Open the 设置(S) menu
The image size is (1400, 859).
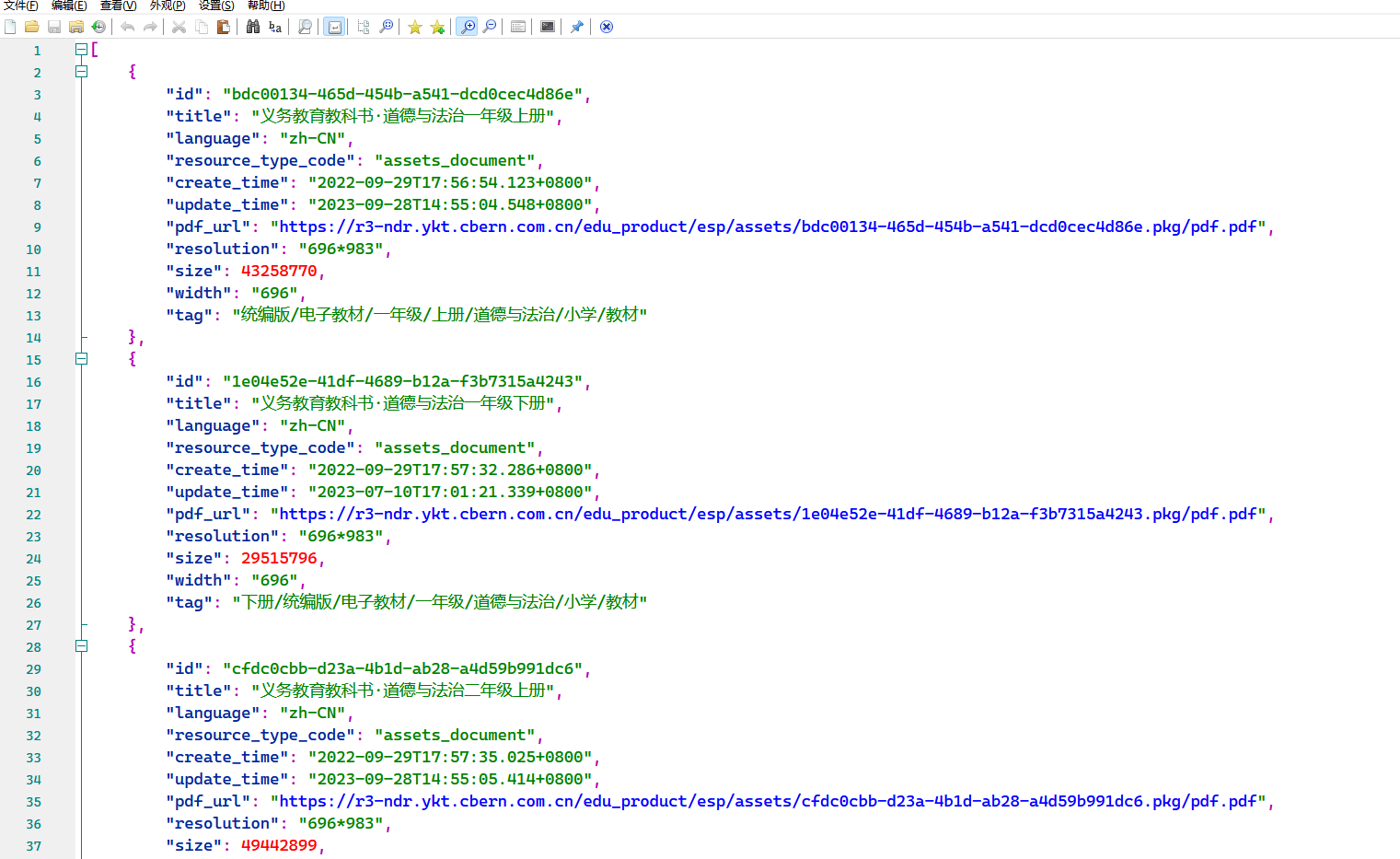coord(216,6)
